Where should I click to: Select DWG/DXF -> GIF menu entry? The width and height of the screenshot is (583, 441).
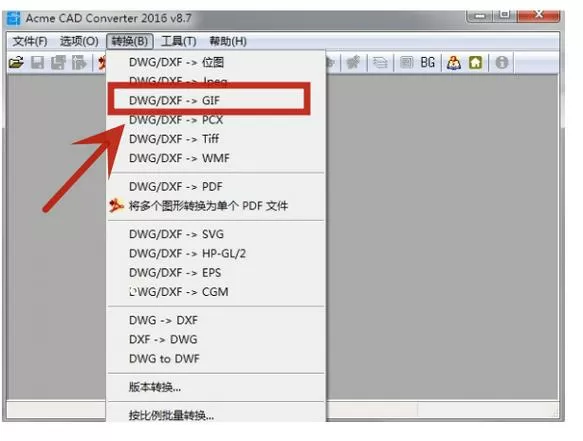[x=216, y=100]
